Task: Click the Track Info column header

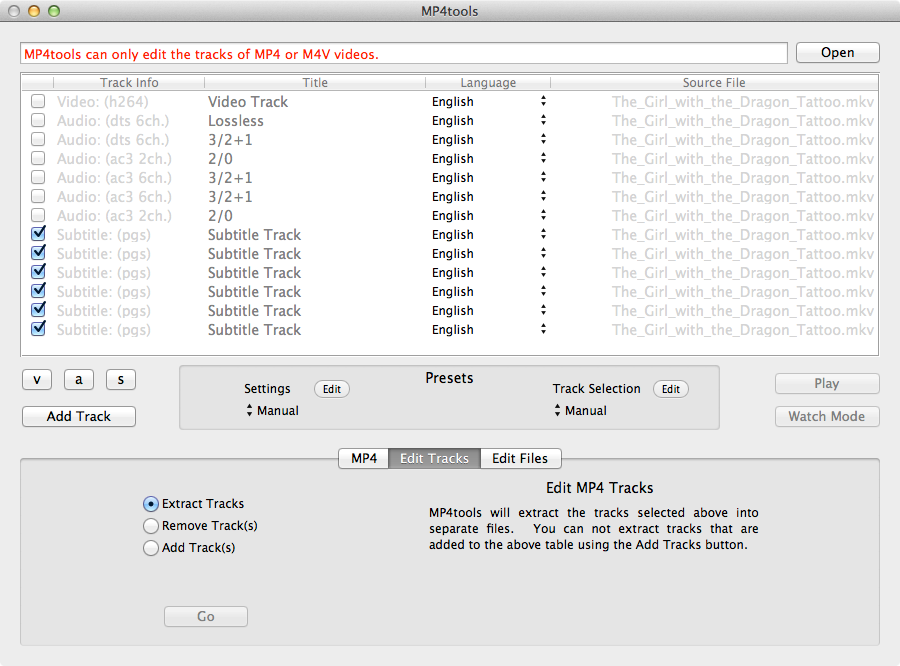Action: (129, 82)
